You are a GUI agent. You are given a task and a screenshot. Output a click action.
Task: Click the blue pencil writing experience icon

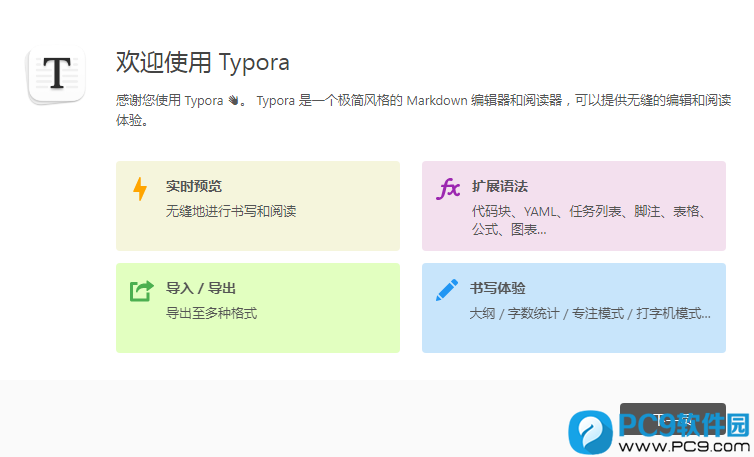click(x=447, y=290)
